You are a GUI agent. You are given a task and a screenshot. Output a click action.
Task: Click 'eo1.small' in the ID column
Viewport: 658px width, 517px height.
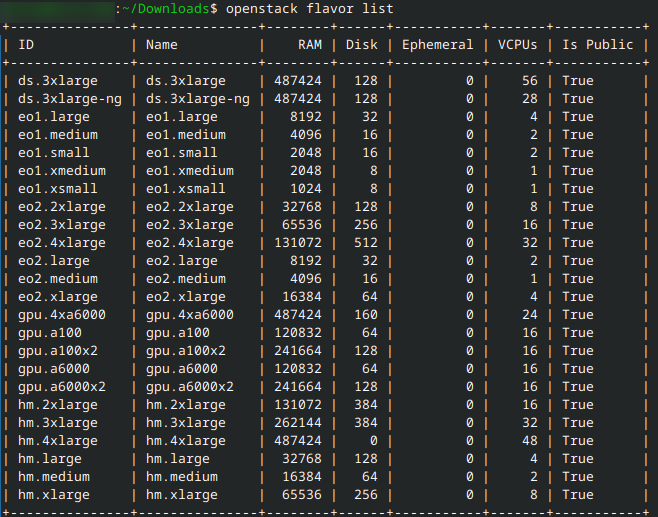tap(54, 153)
